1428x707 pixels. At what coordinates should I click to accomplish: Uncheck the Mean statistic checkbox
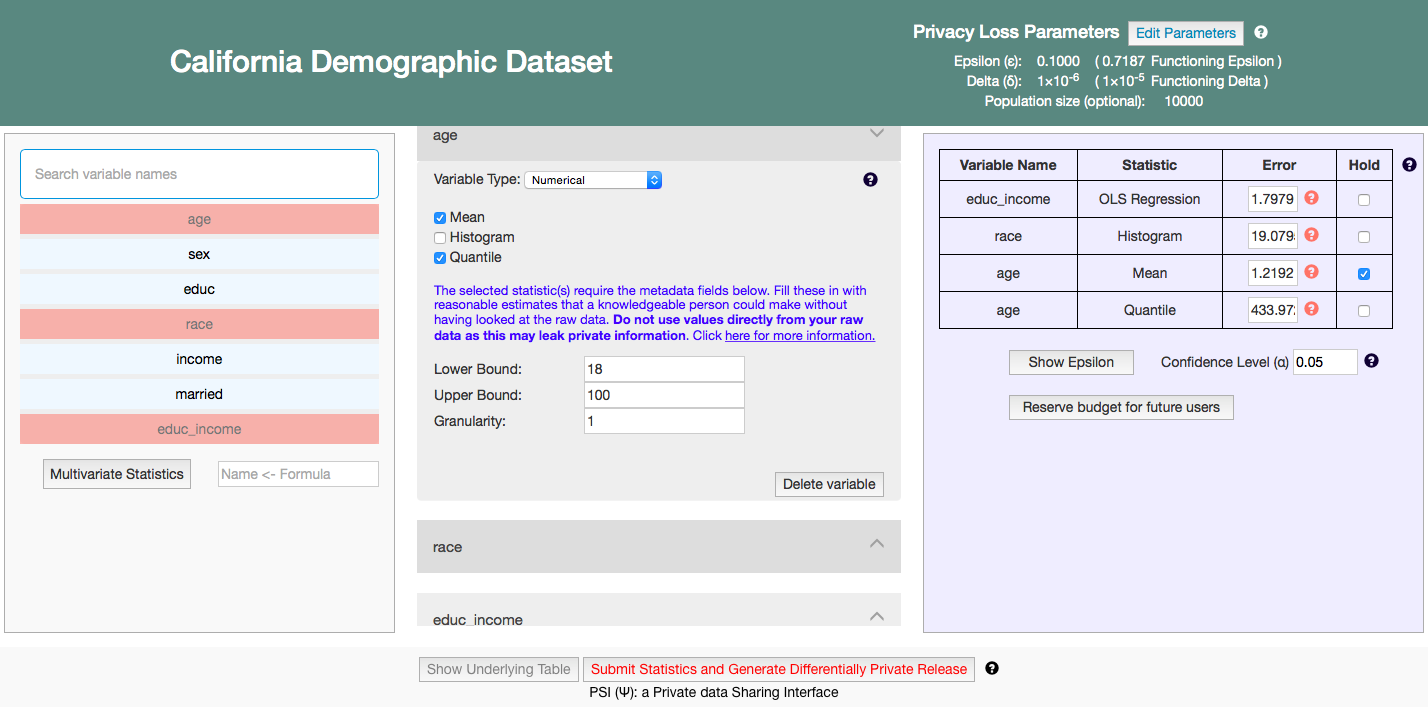[x=440, y=218]
